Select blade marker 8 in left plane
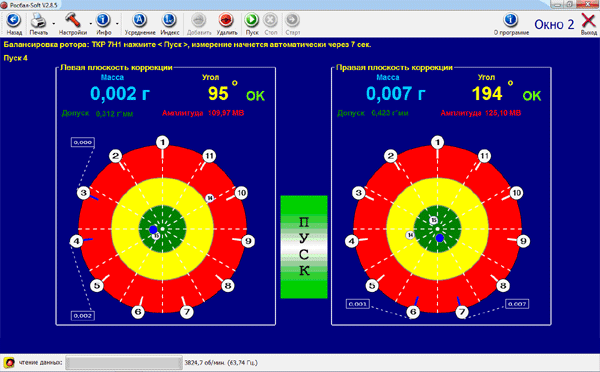This screenshot has height=372, width=600. click(228, 286)
